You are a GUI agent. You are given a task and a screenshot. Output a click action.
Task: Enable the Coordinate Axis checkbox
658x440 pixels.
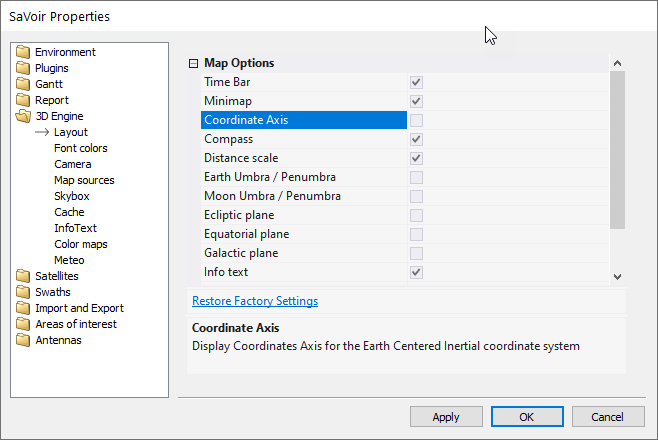(x=416, y=120)
